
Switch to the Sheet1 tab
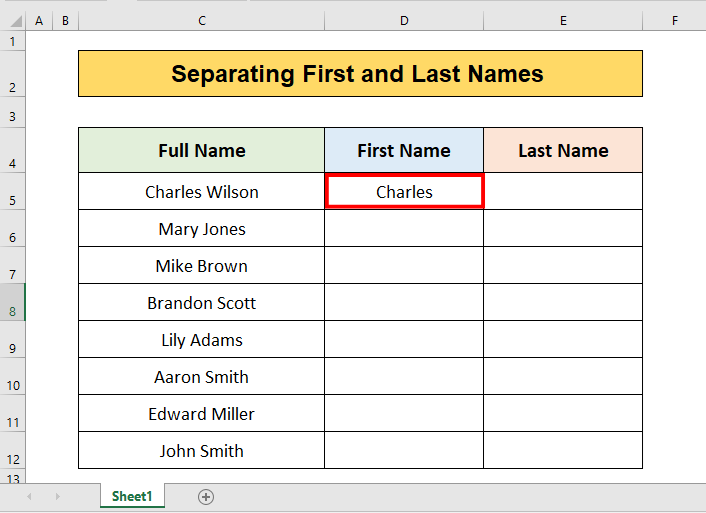point(132,497)
